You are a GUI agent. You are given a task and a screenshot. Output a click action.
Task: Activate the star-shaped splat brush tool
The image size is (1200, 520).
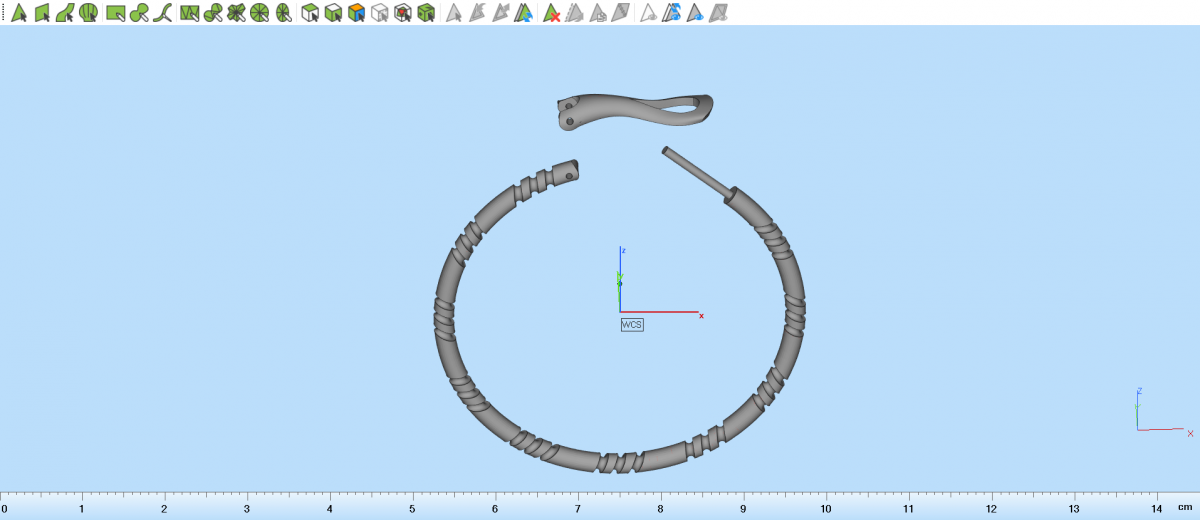pyautogui.click(x=236, y=13)
